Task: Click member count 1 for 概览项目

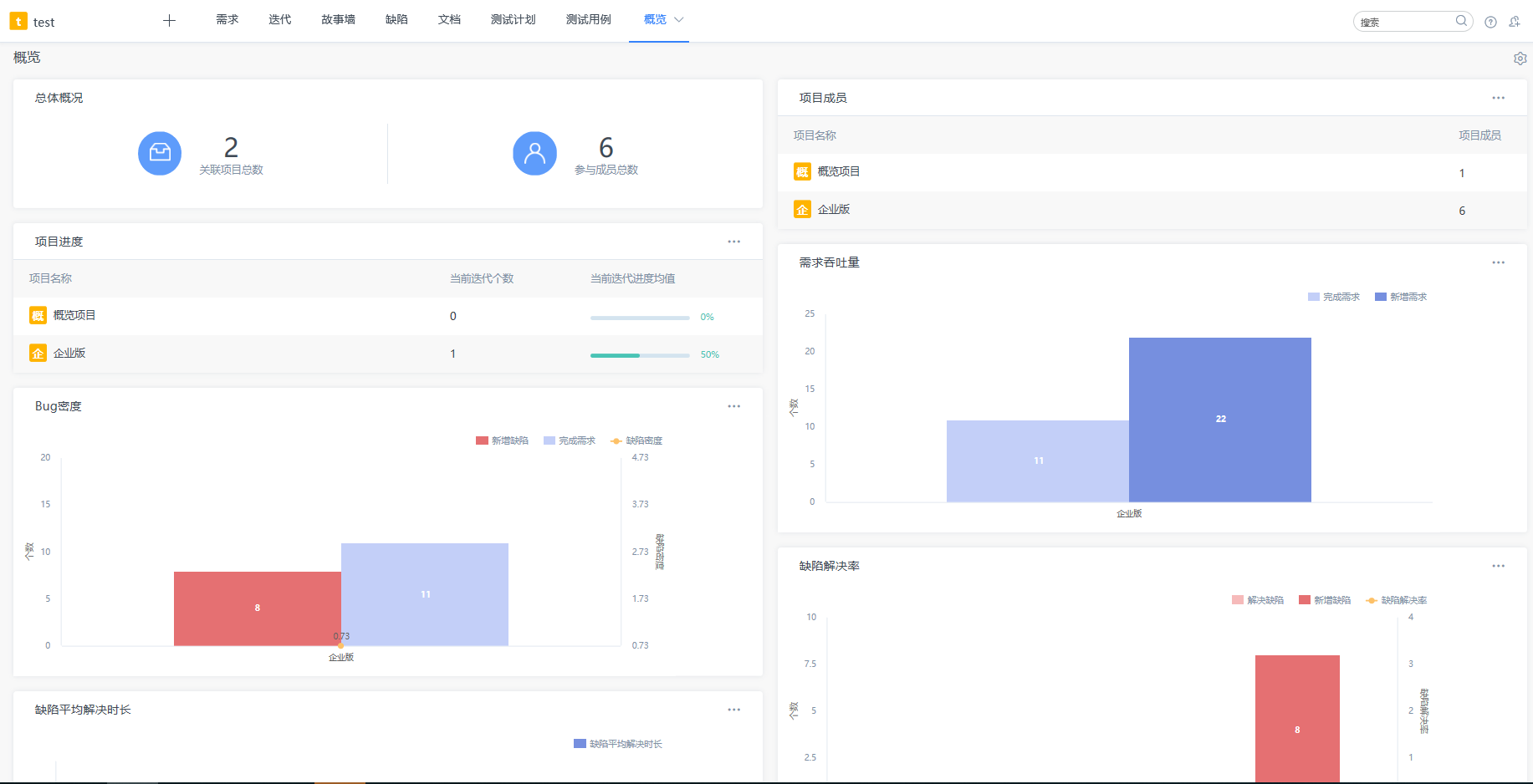Action: click(1462, 173)
